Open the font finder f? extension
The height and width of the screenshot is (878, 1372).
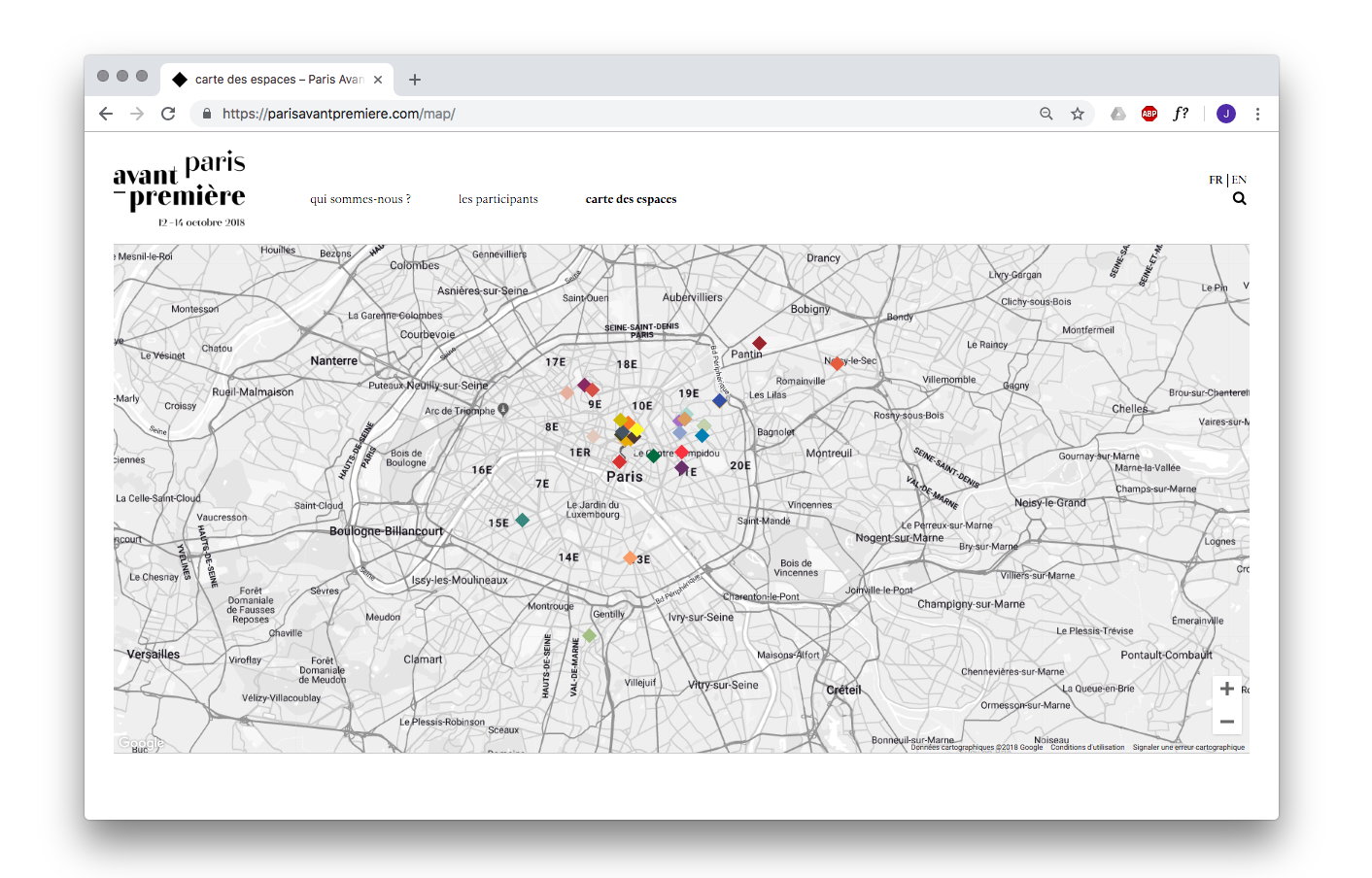(x=1181, y=114)
